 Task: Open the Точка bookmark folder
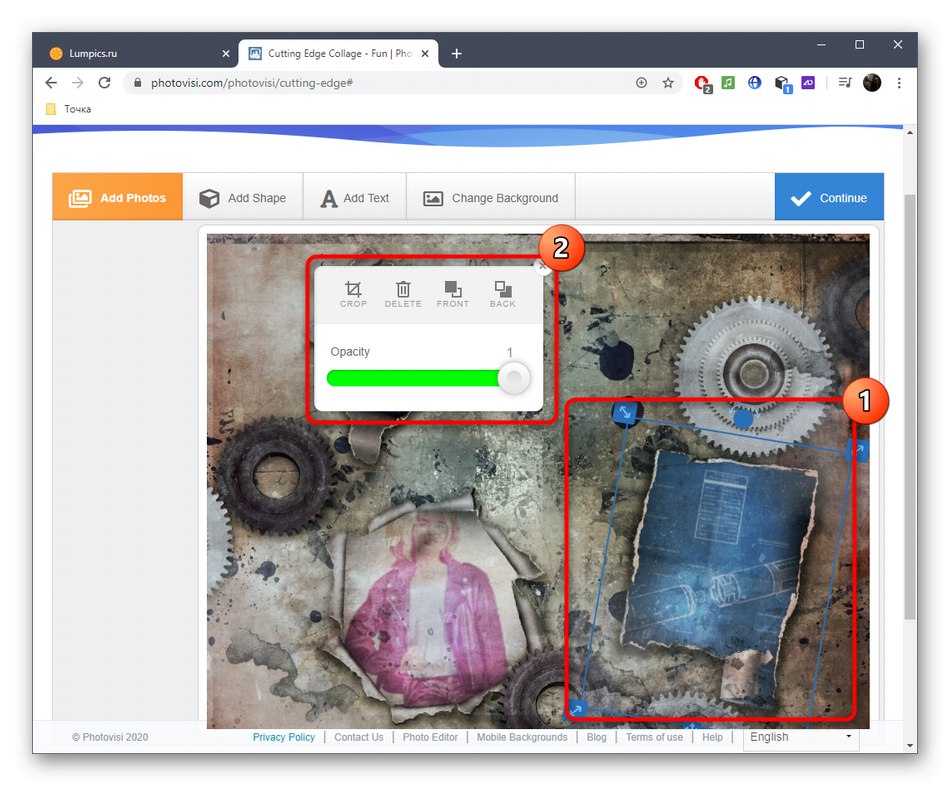click(68, 109)
